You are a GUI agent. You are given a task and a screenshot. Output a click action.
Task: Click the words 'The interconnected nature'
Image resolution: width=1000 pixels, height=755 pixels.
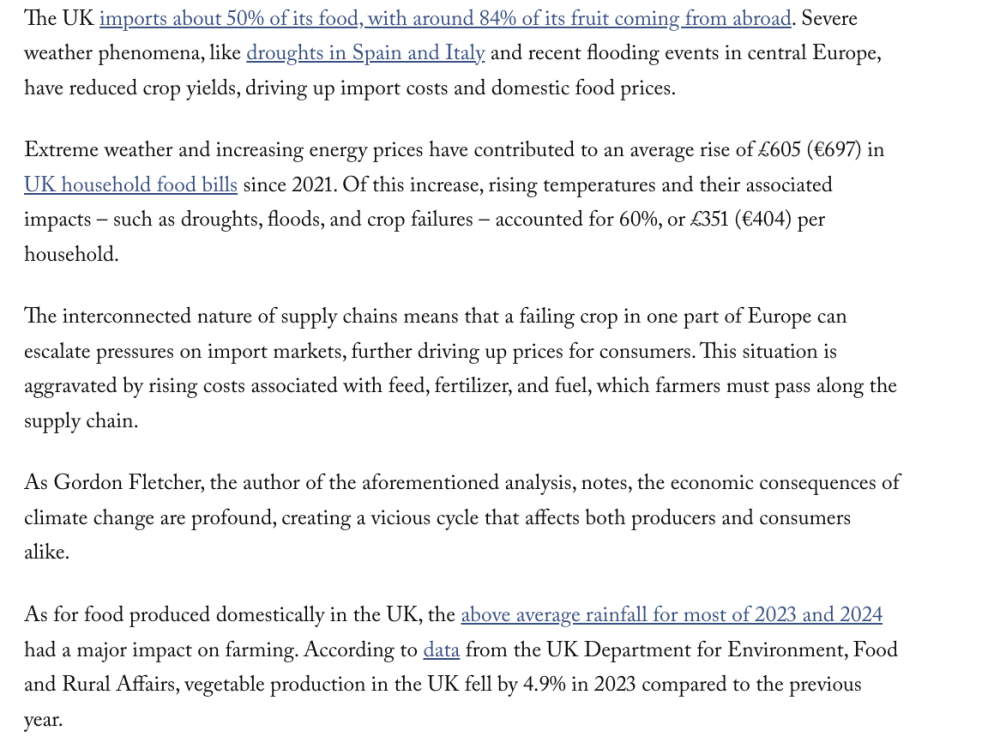(x=138, y=316)
